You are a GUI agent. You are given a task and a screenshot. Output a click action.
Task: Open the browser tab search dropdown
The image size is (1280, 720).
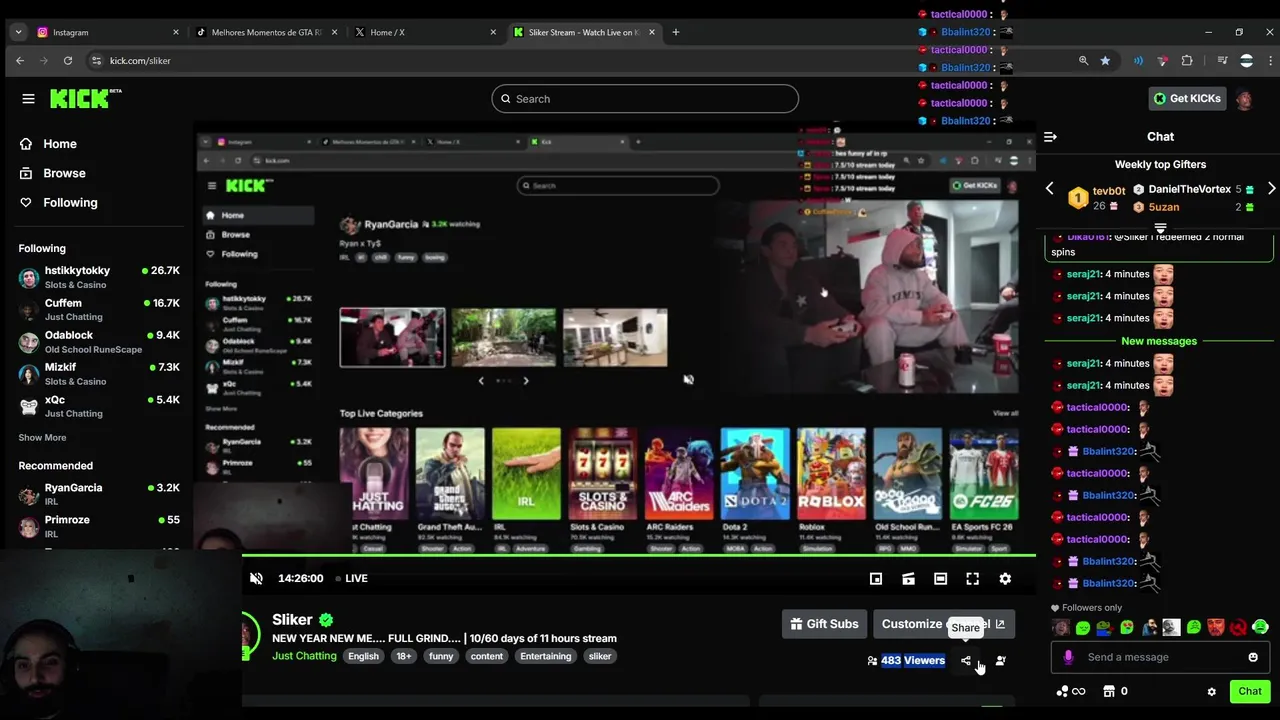[x=18, y=32]
